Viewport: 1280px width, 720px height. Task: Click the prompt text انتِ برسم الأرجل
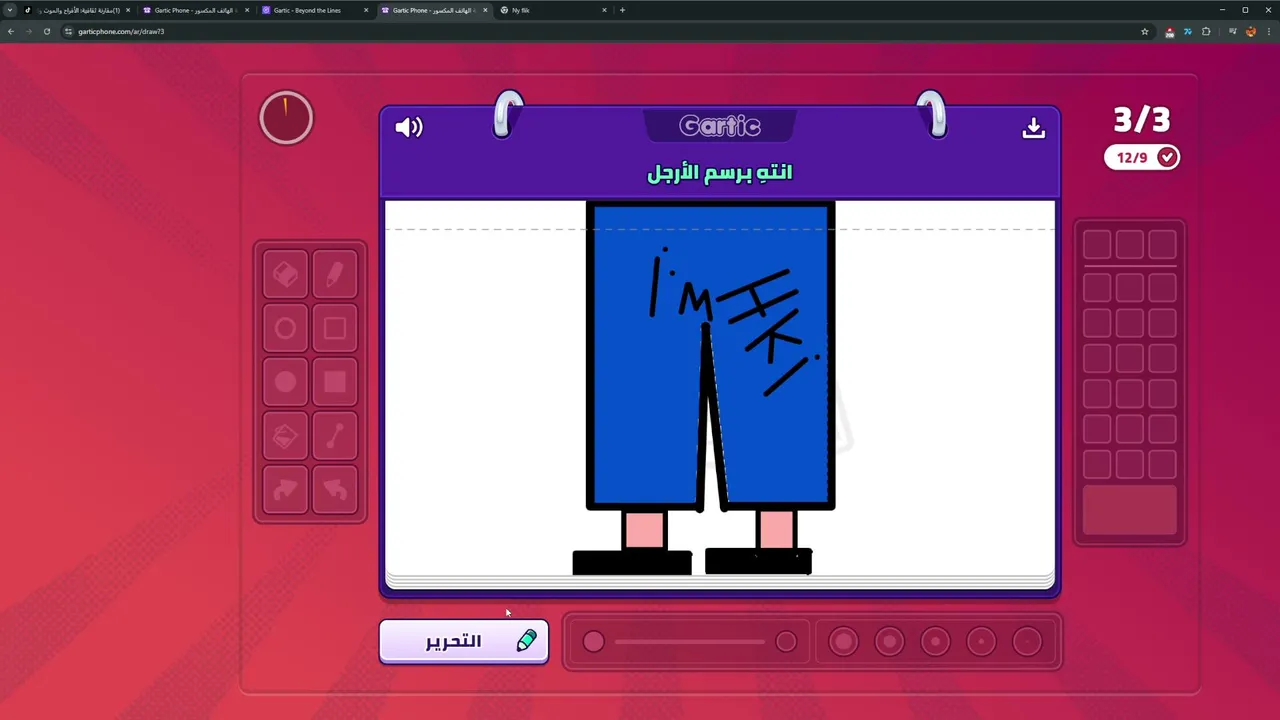[x=720, y=172]
